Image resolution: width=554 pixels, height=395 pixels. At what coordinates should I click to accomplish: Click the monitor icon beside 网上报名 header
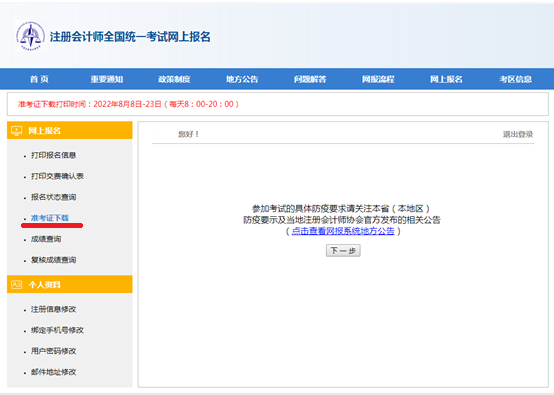point(16,131)
